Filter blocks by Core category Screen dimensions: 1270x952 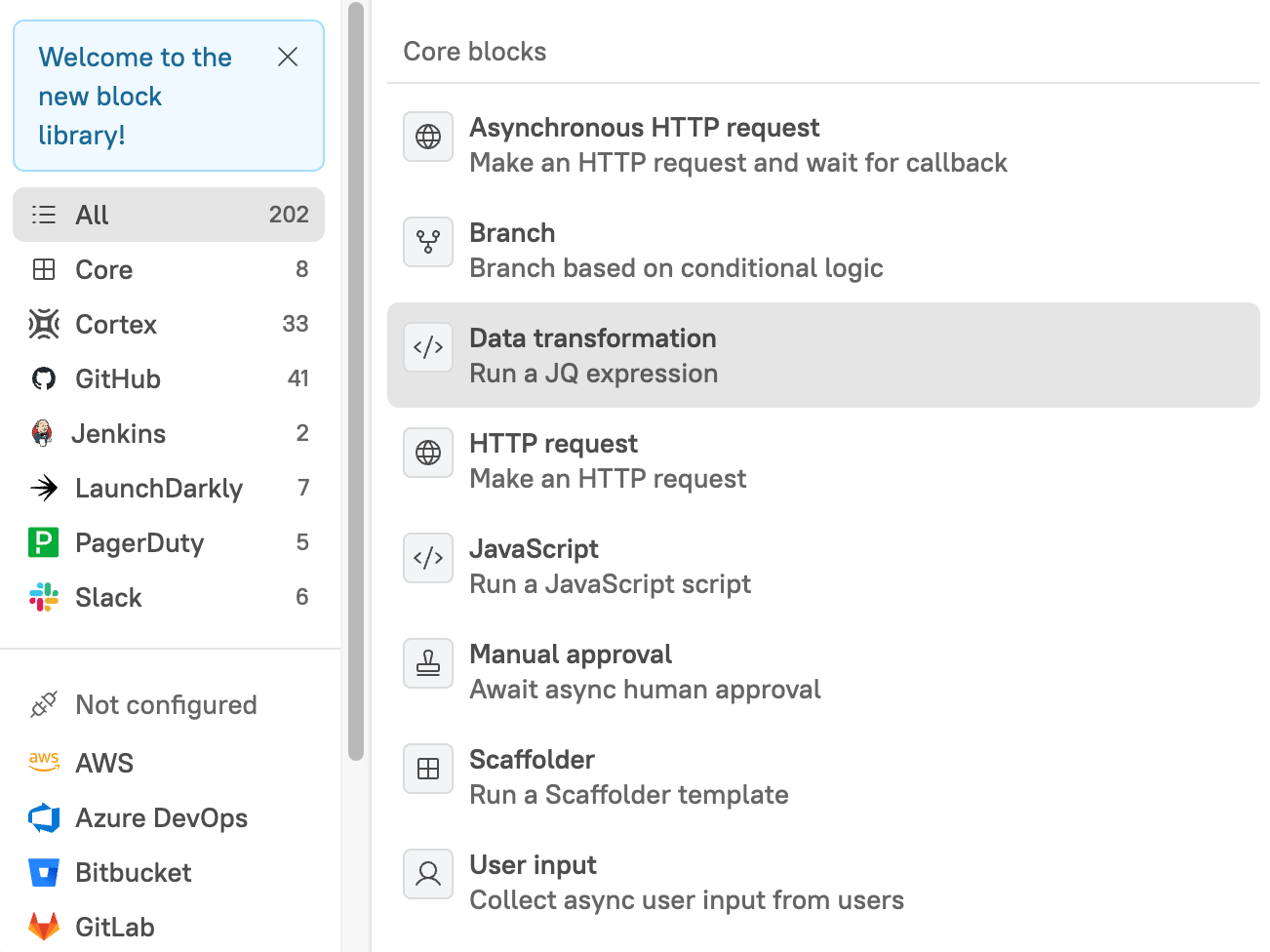pyautogui.click(x=168, y=269)
